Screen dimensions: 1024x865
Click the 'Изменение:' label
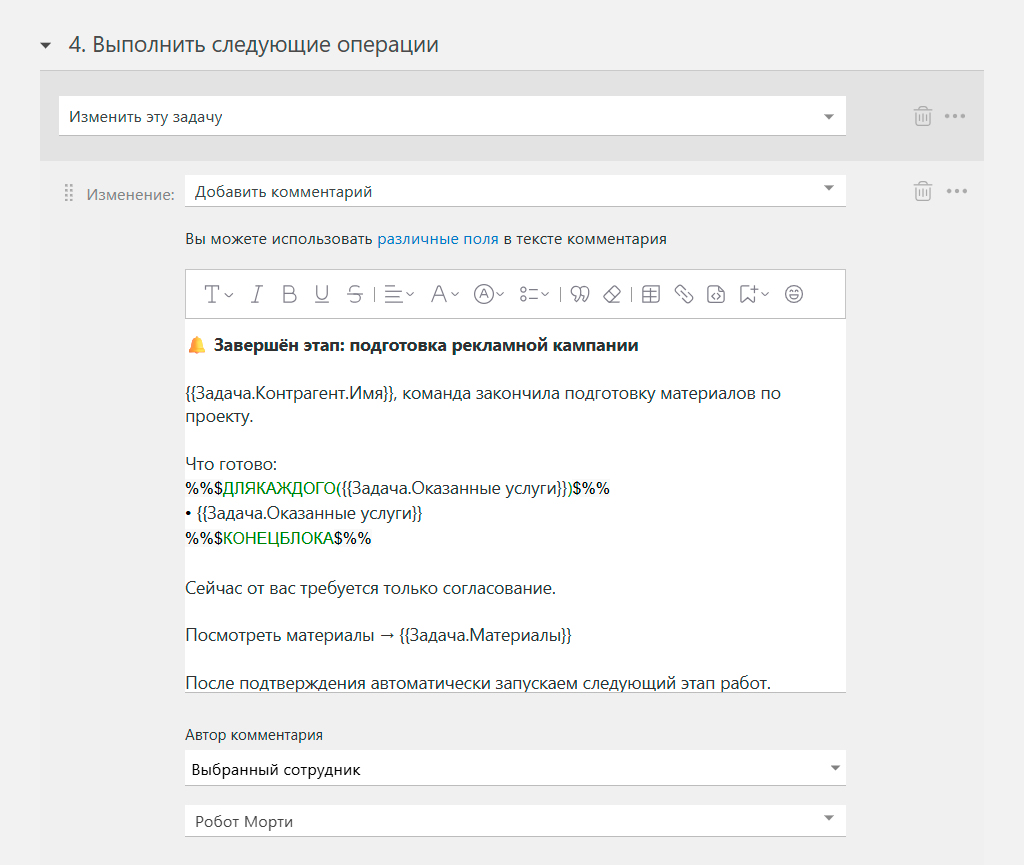[x=131, y=195]
